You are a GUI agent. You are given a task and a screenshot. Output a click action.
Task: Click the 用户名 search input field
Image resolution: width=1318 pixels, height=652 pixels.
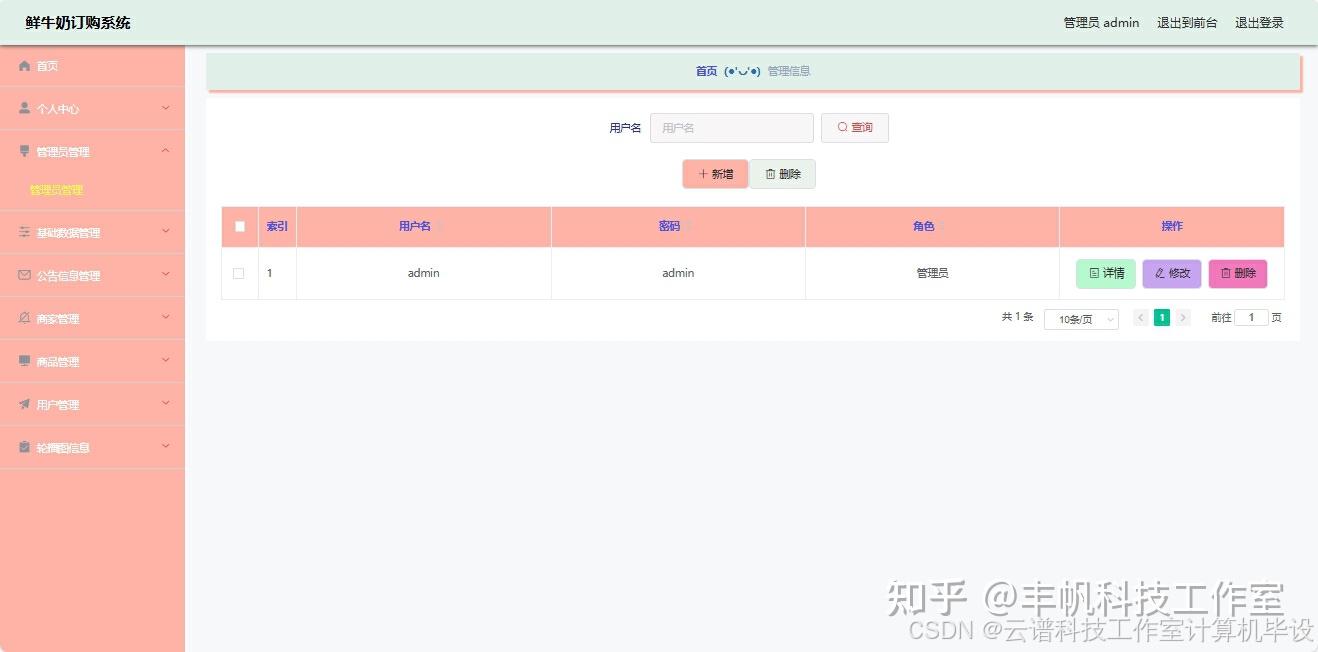tap(731, 127)
